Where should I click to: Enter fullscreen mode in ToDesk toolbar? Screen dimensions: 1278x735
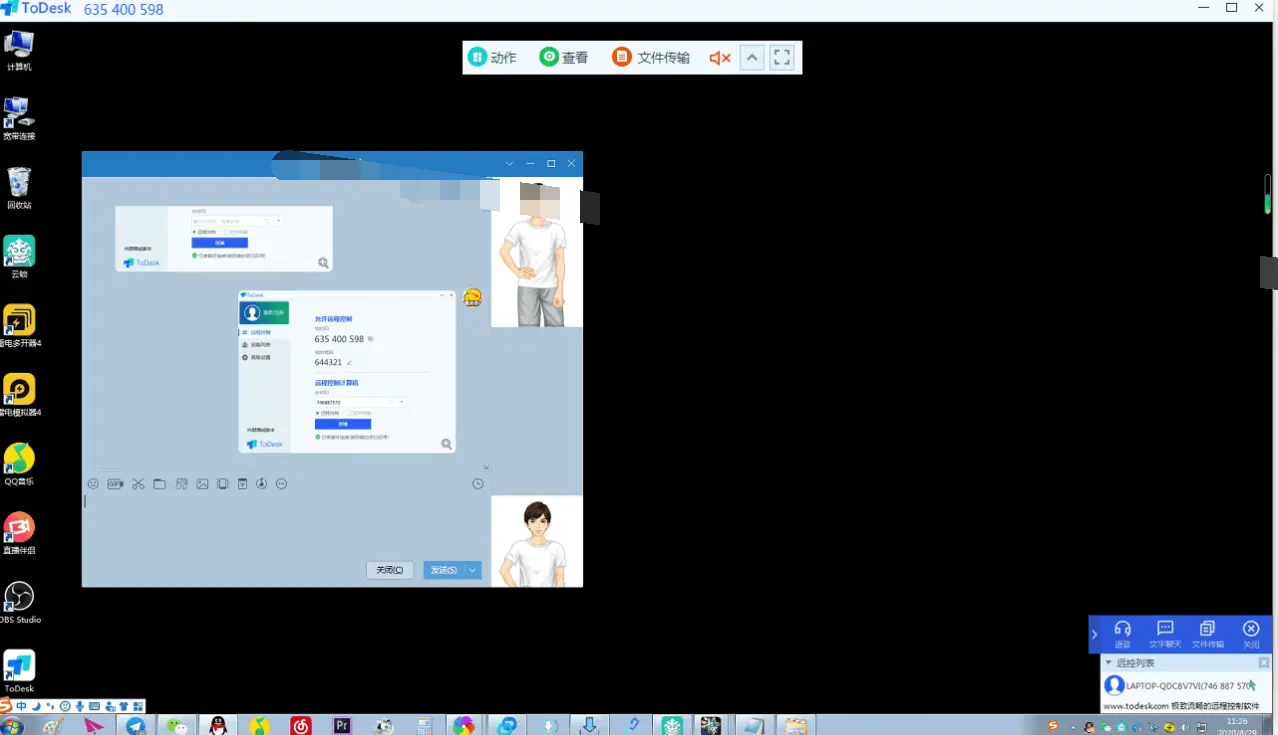[x=782, y=57]
